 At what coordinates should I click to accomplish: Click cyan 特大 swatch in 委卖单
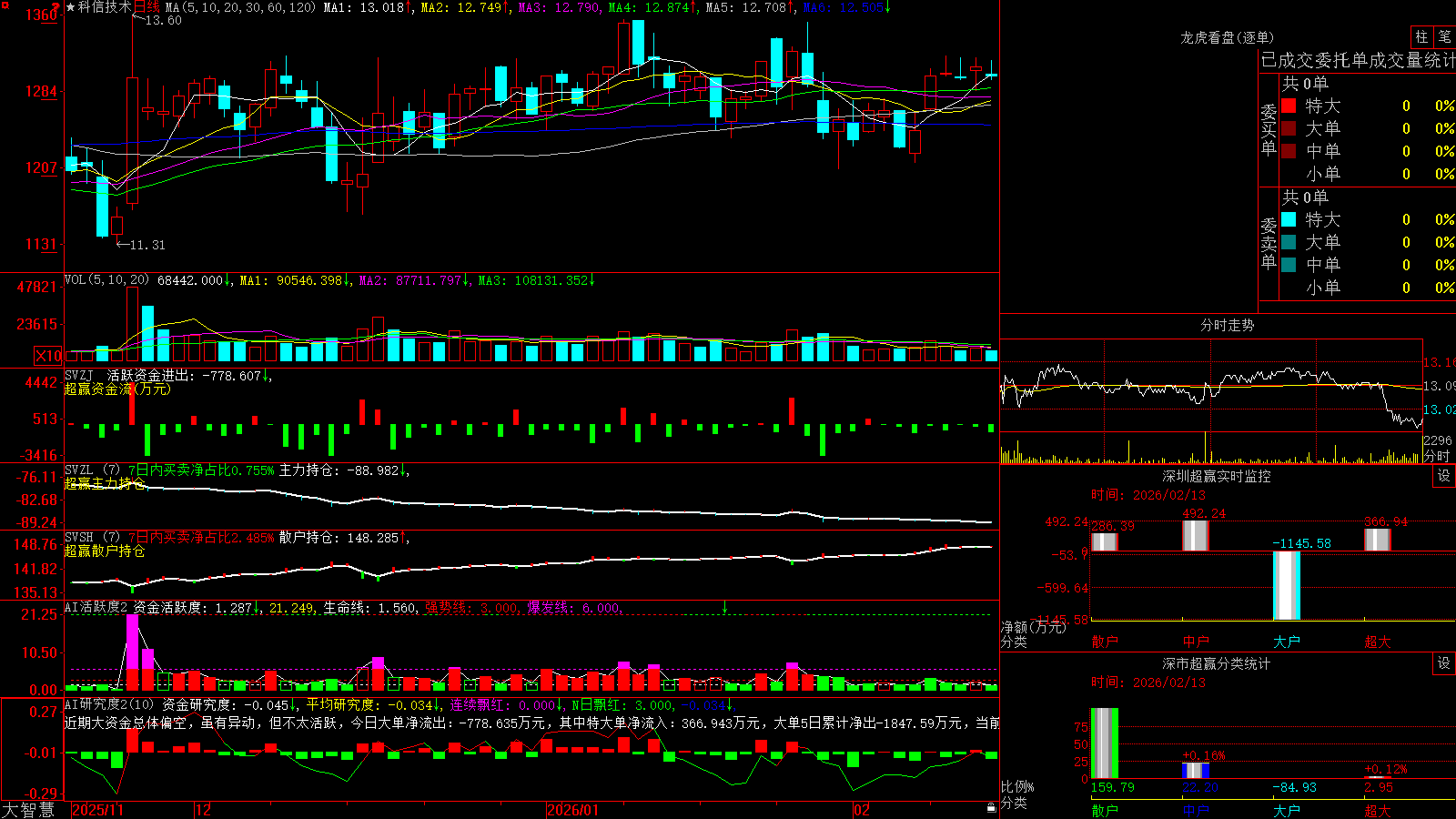(1289, 219)
